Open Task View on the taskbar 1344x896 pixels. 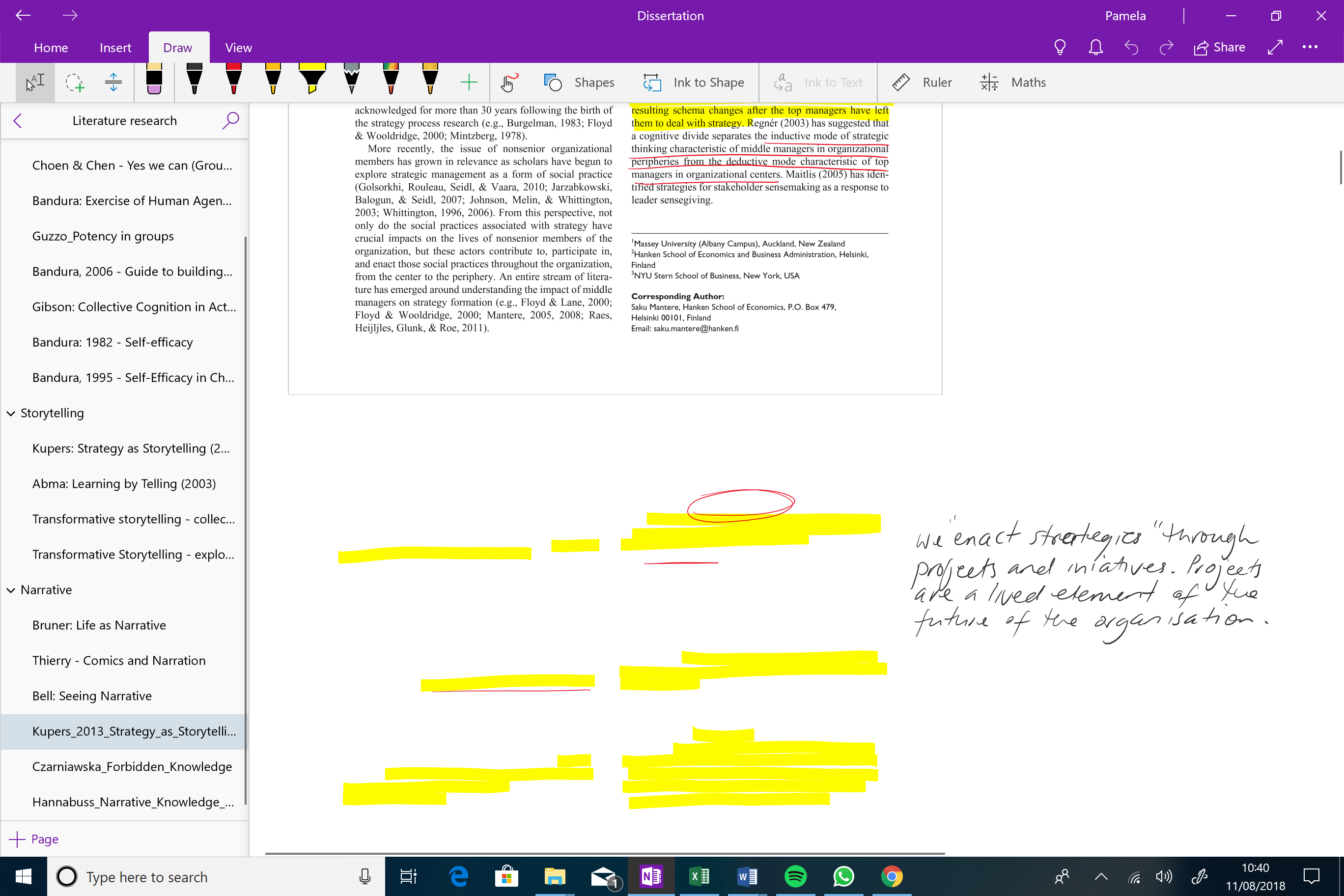pos(408,876)
